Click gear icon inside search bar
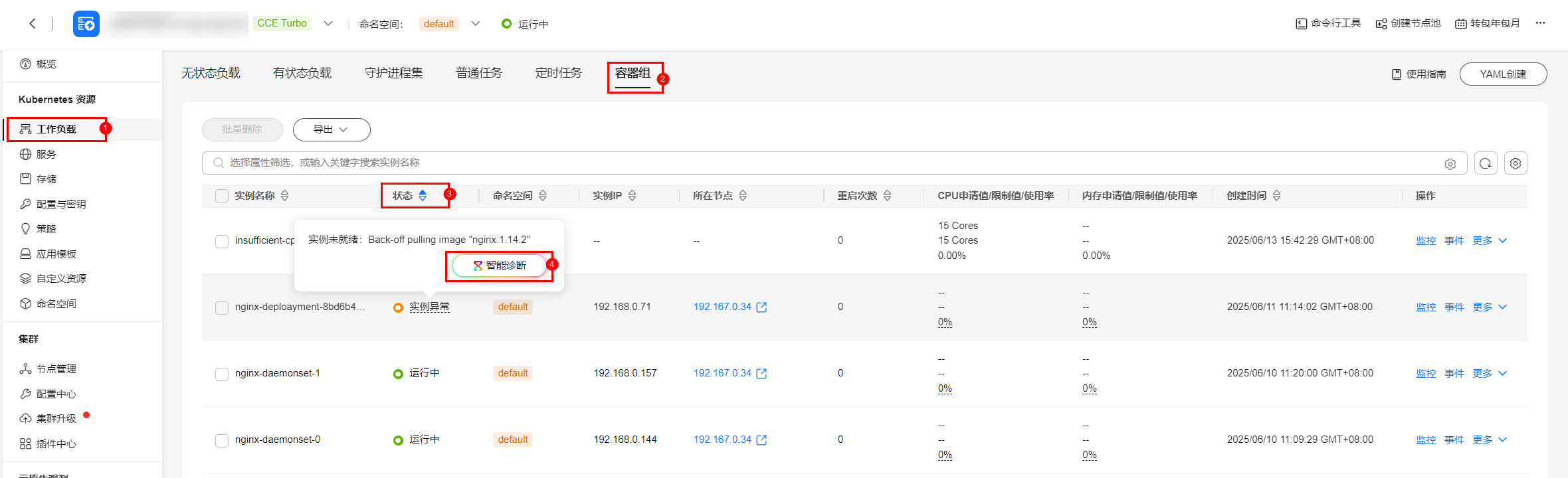This screenshot has width=1568, height=478. coord(1450,163)
